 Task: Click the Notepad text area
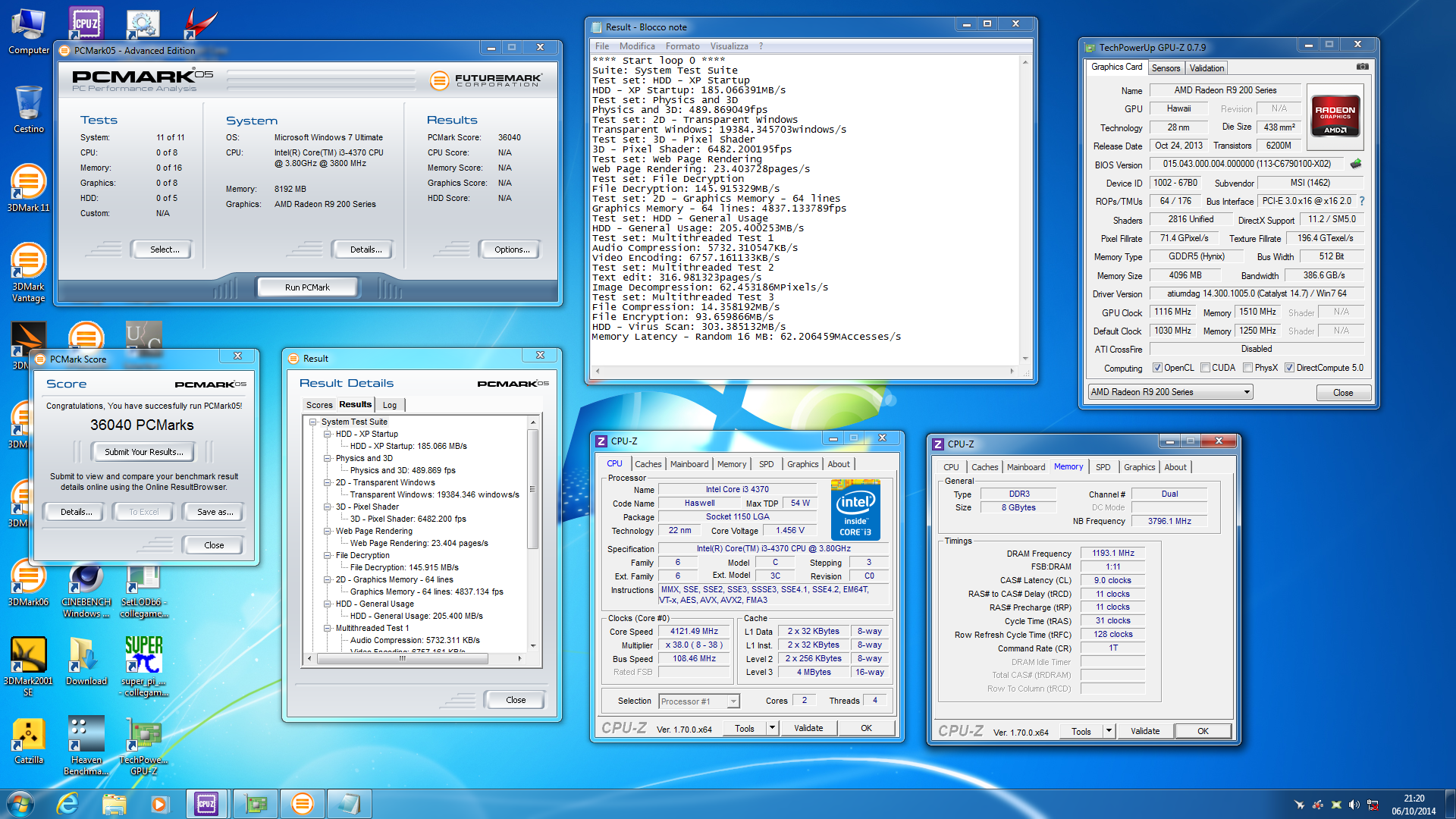805,209
